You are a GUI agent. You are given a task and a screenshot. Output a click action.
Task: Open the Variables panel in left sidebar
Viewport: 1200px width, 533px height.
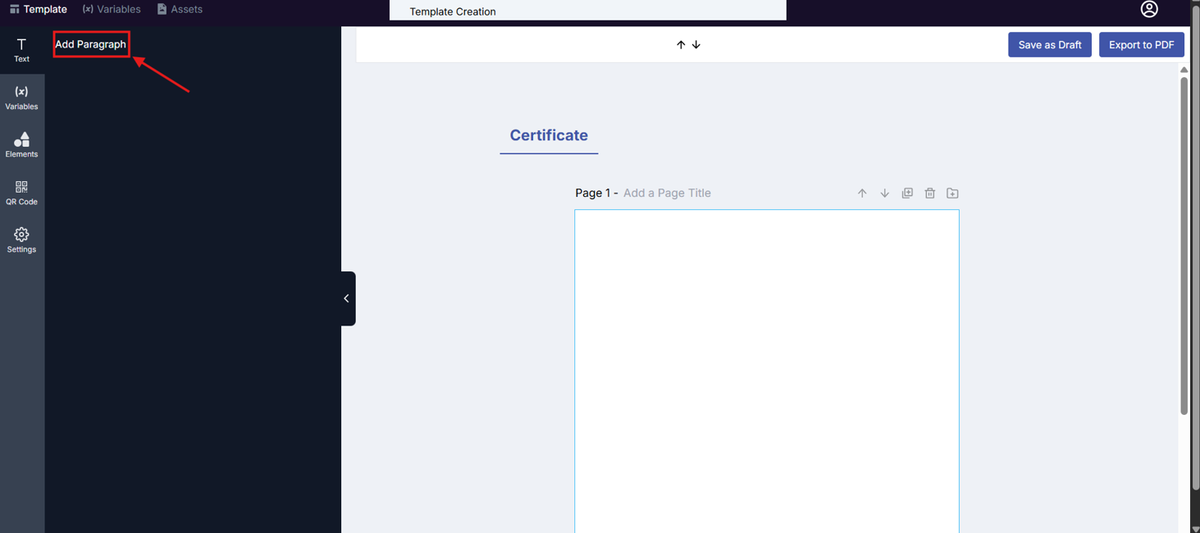point(21,97)
